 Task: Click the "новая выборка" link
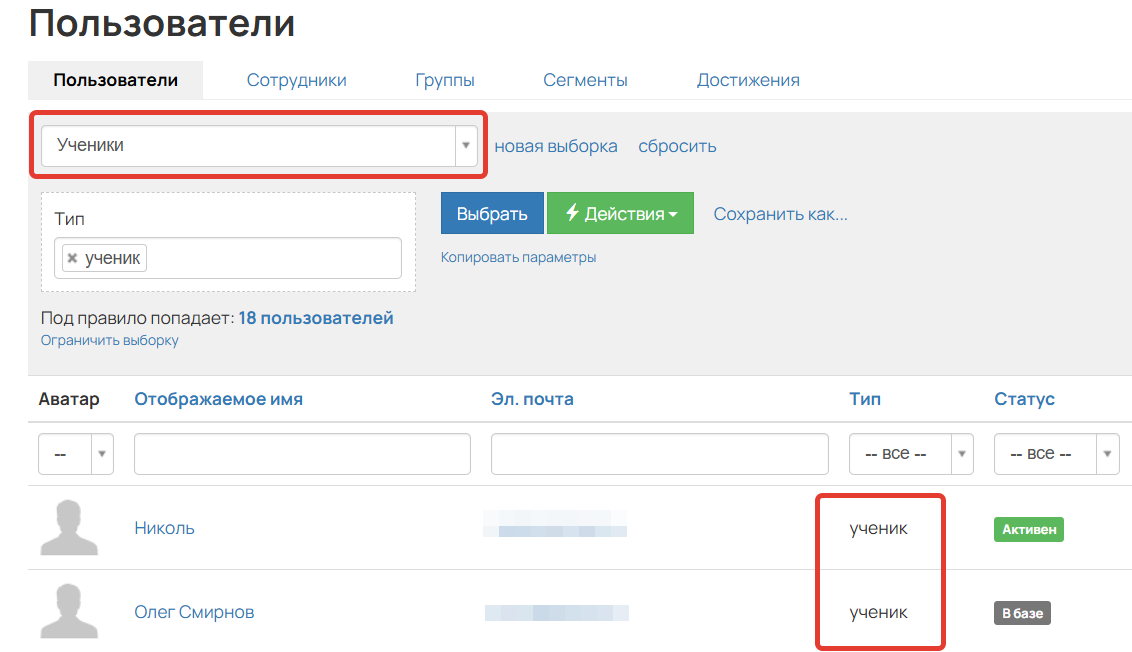[x=556, y=145]
